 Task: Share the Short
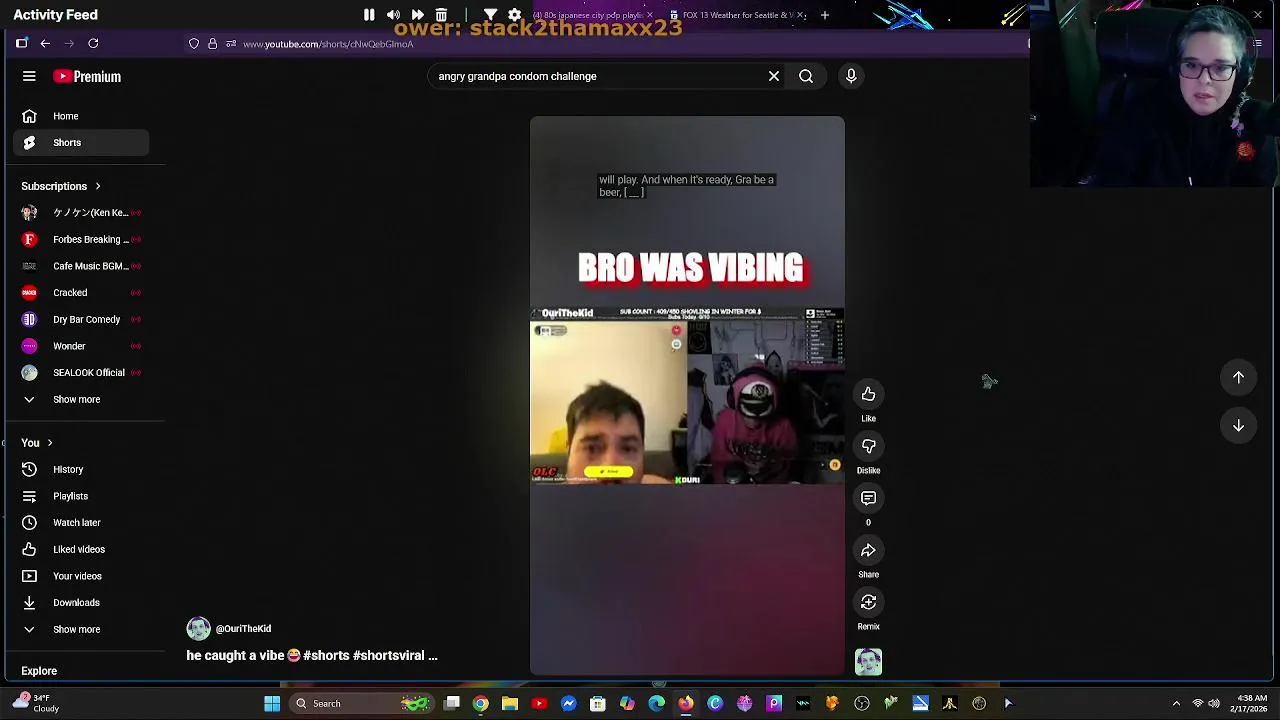(x=868, y=550)
